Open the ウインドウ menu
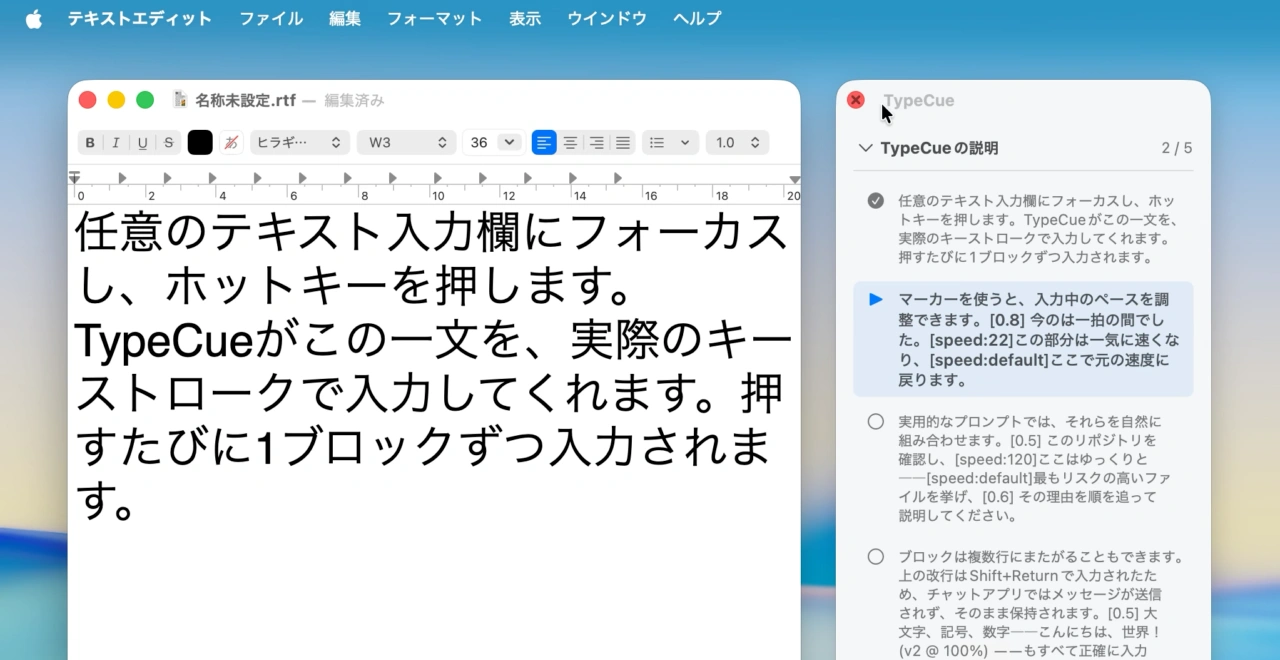The height and width of the screenshot is (660, 1280). click(x=607, y=18)
